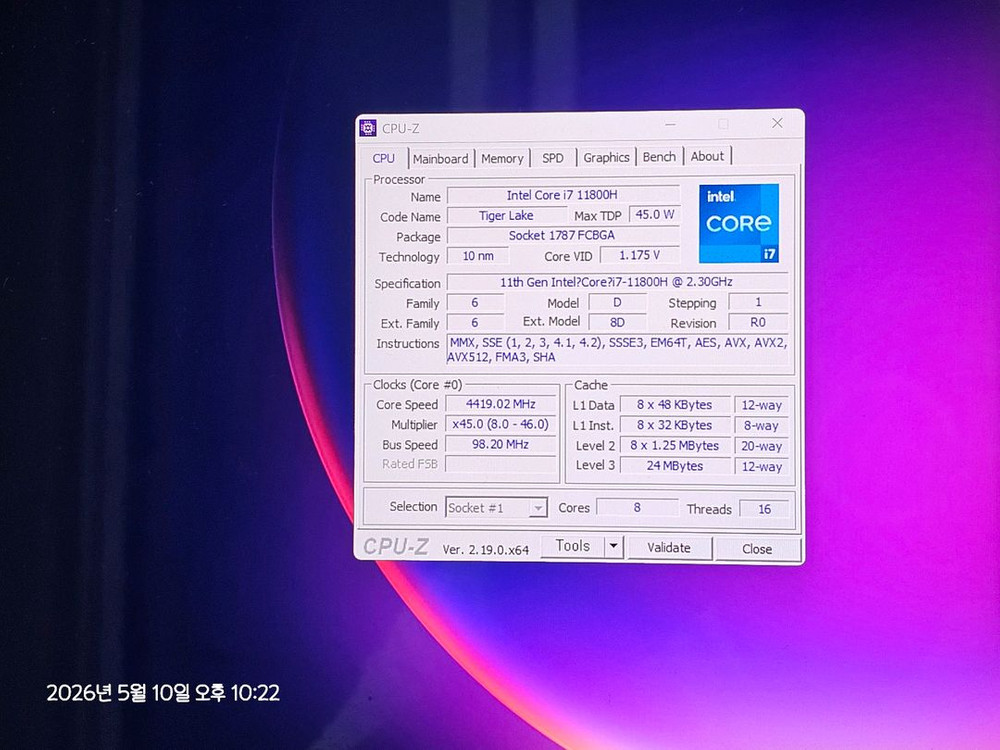Click the Core VID value 1.175 V

tap(639, 255)
